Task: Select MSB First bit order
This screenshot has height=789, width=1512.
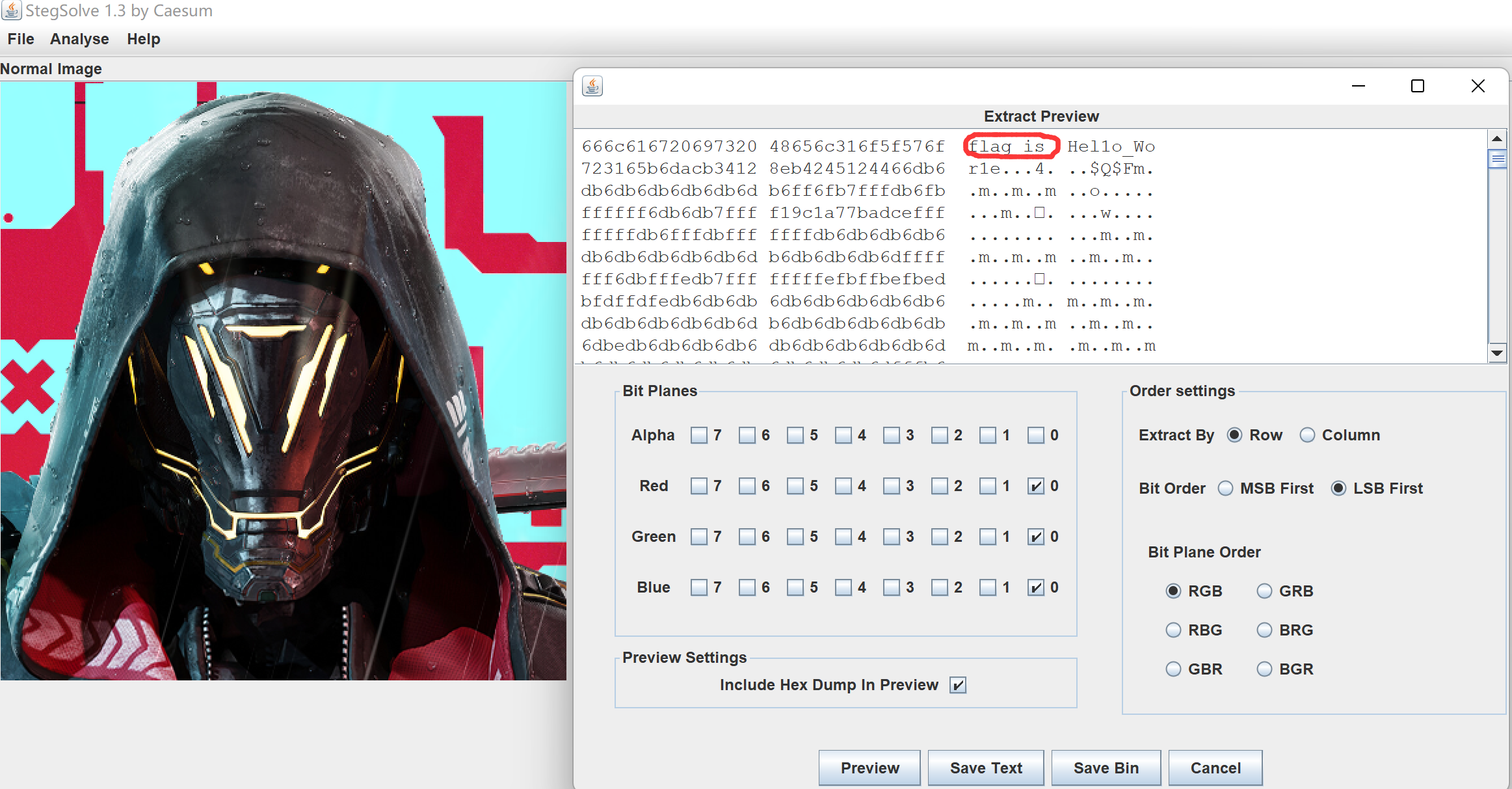Action: click(x=1225, y=488)
